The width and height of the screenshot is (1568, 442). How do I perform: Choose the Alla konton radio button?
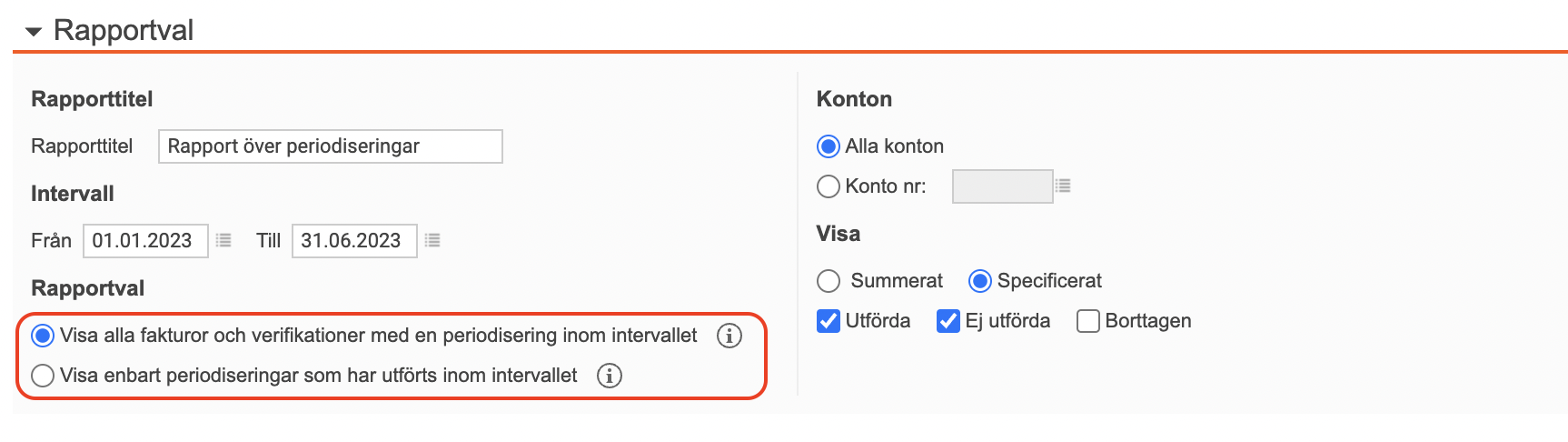coord(829,146)
